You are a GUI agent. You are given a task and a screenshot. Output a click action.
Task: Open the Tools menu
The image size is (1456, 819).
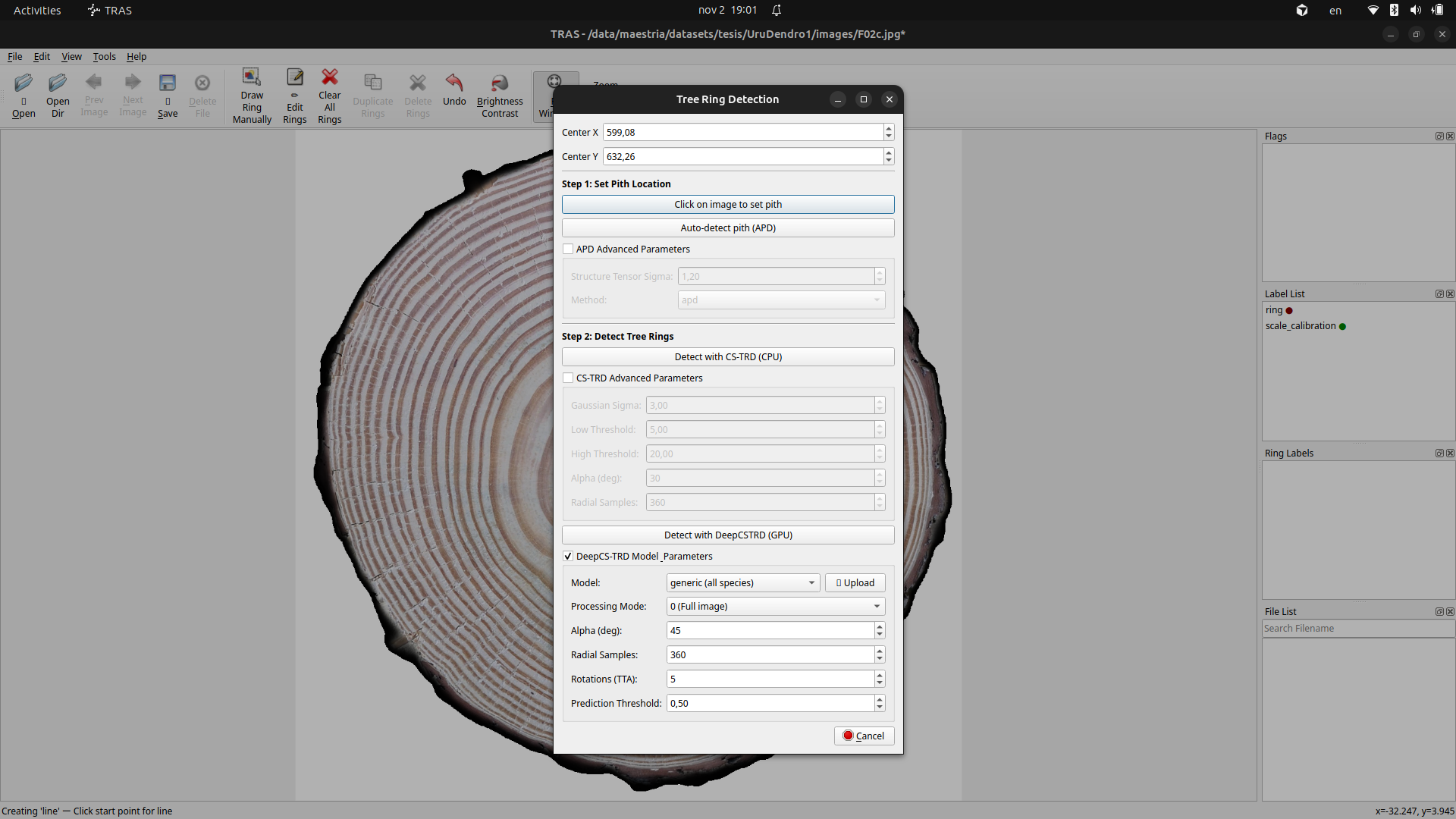[104, 56]
